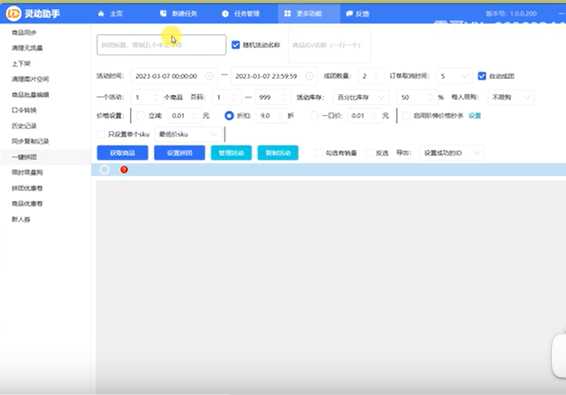Click the clock icon in end time field
Image resolution: width=566 pixels, height=395 pixels.
309,76
